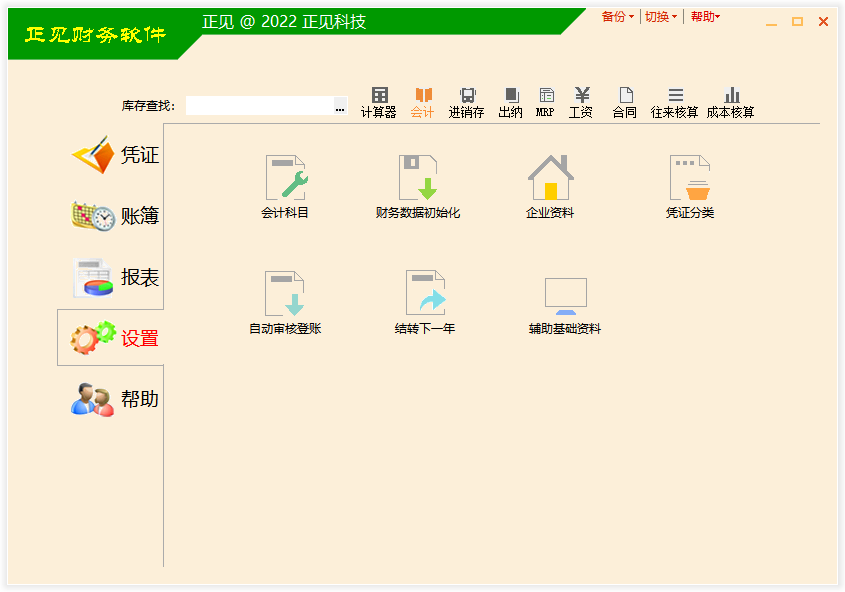845x592 pixels.
Task: Open the 计算器 calculator tool
Action: pos(379,102)
